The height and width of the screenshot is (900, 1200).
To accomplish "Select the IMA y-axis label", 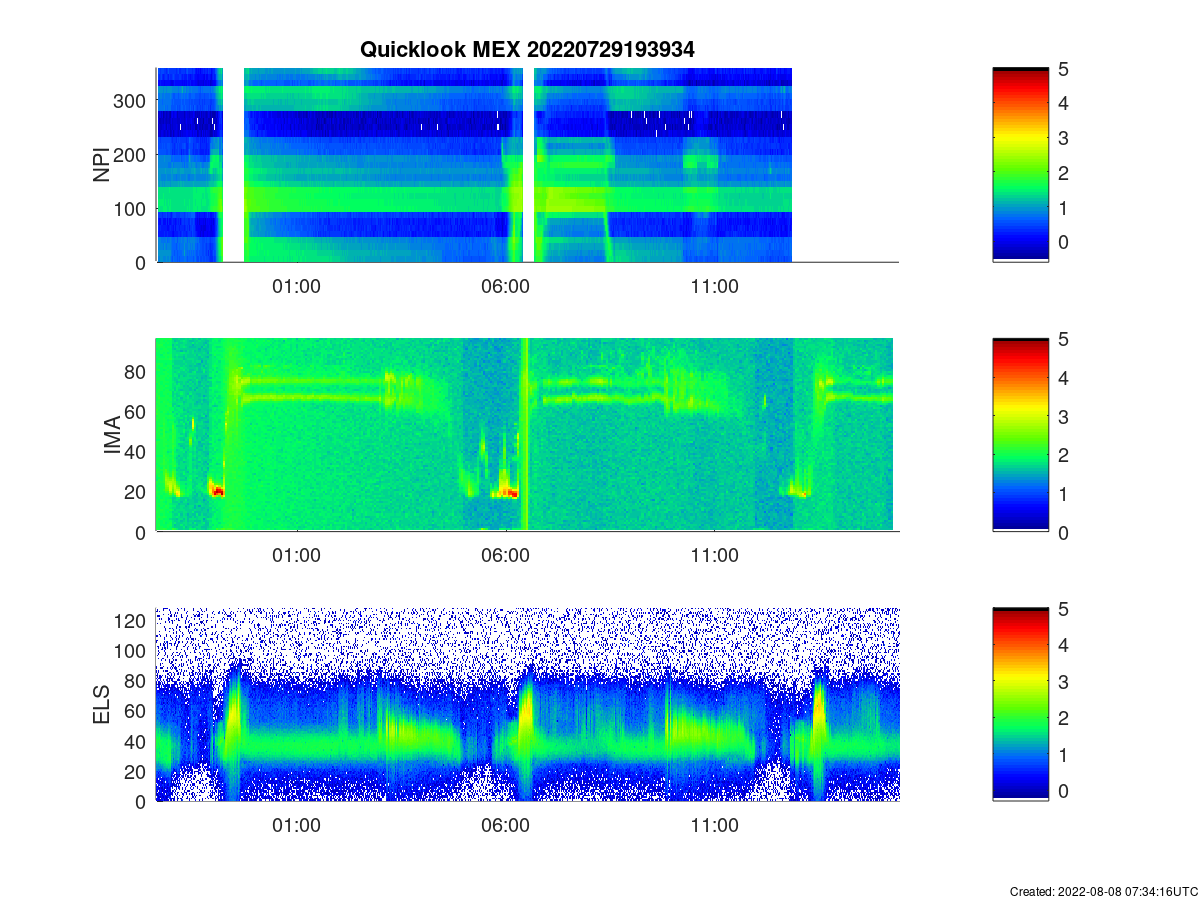I will coord(112,435).
